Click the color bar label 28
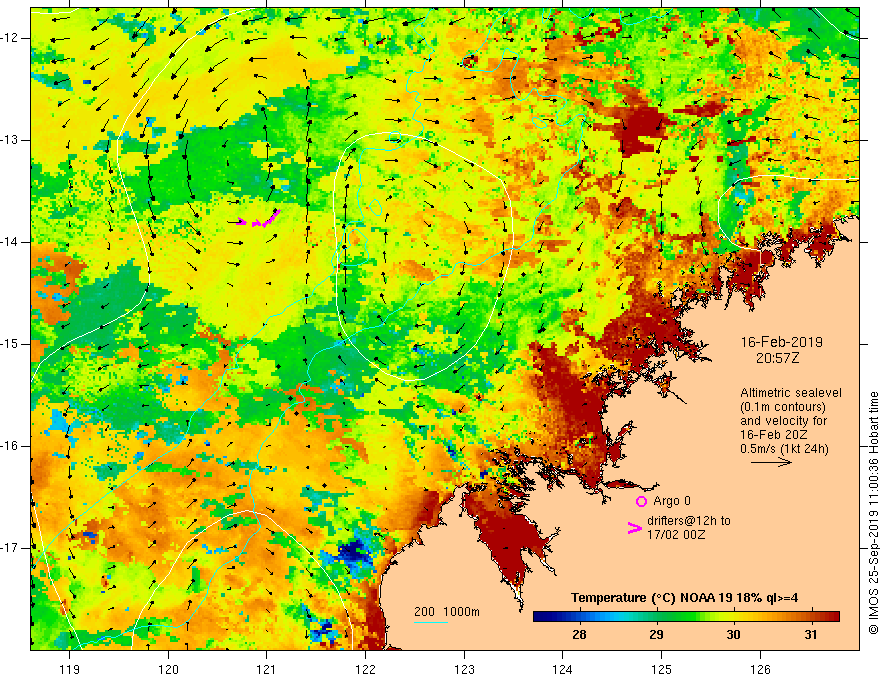The image size is (880, 680). 579,635
